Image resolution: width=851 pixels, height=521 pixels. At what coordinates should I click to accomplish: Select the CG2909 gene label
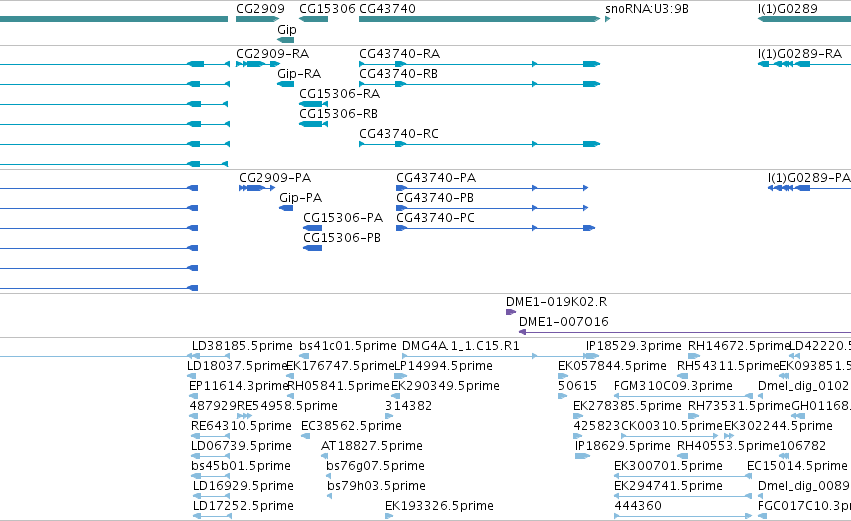click(x=260, y=9)
